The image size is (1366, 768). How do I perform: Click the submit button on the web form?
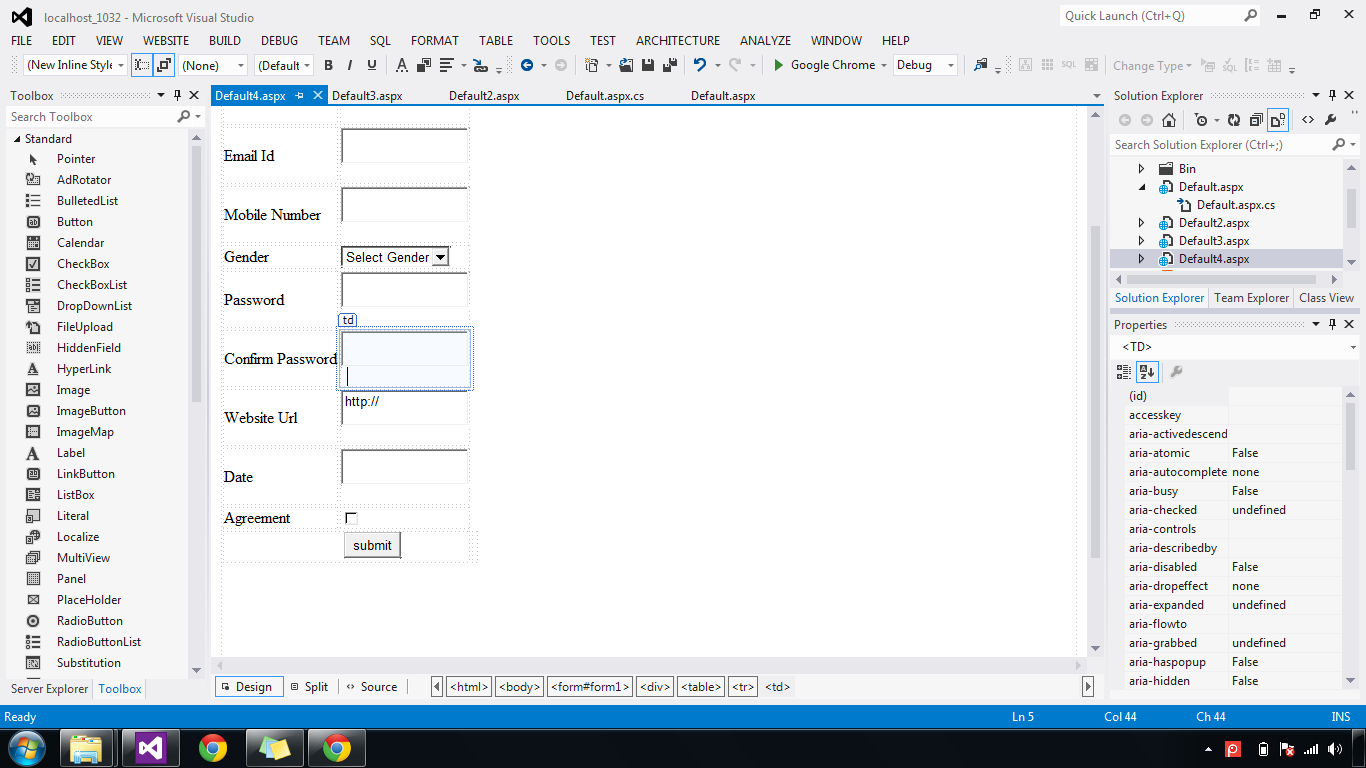pyautogui.click(x=371, y=544)
